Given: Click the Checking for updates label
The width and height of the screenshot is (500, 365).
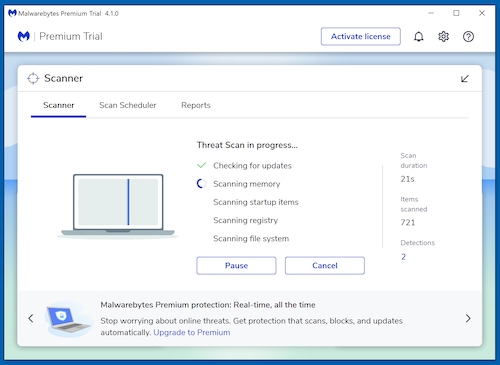Looking at the screenshot, I should tap(252, 166).
